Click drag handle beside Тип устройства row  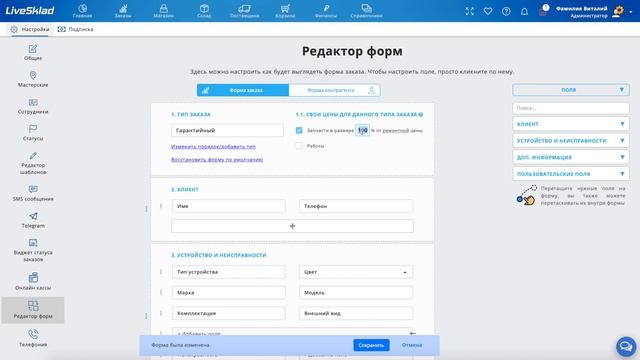pos(161,272)
